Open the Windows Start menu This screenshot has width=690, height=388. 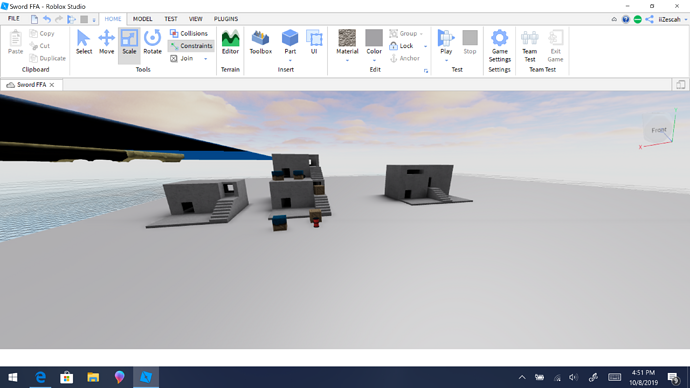[x=13, y=377]
